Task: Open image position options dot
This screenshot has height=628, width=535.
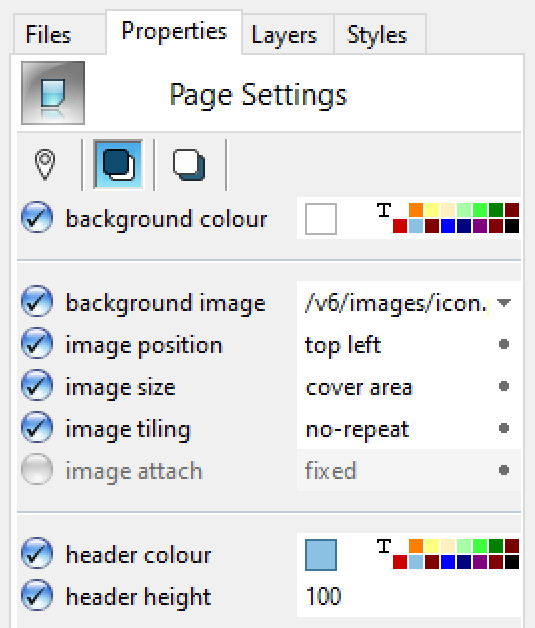Action: 504,344
